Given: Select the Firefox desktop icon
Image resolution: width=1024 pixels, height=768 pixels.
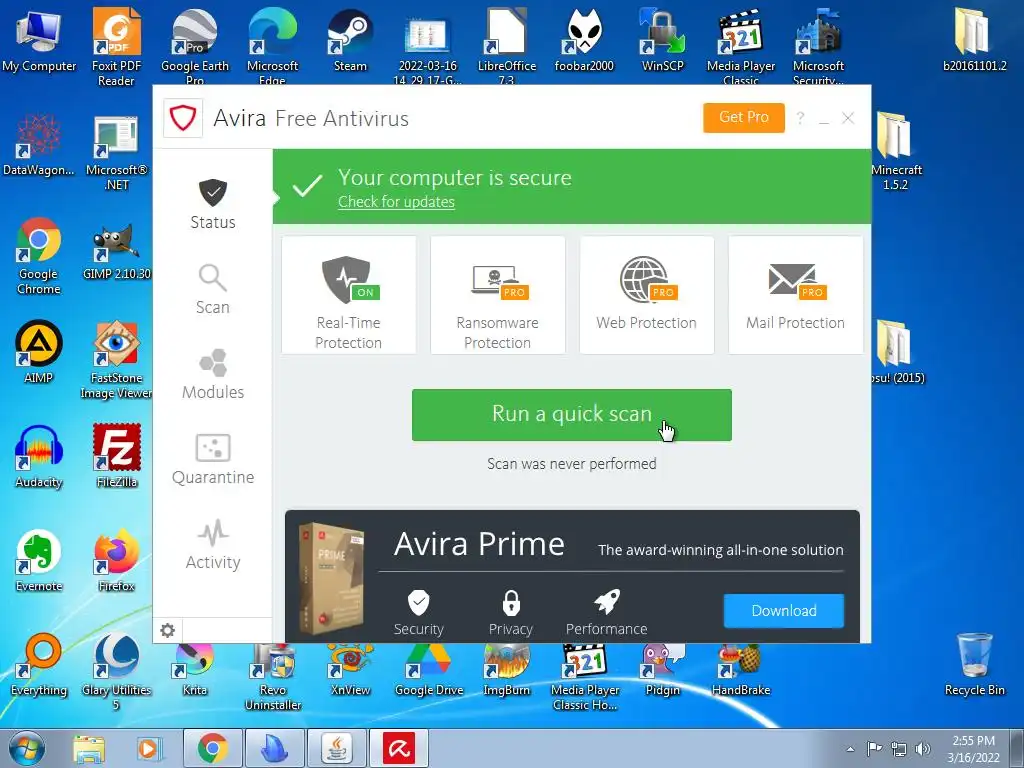Looking at the screenshot, I should click(116, 560).
